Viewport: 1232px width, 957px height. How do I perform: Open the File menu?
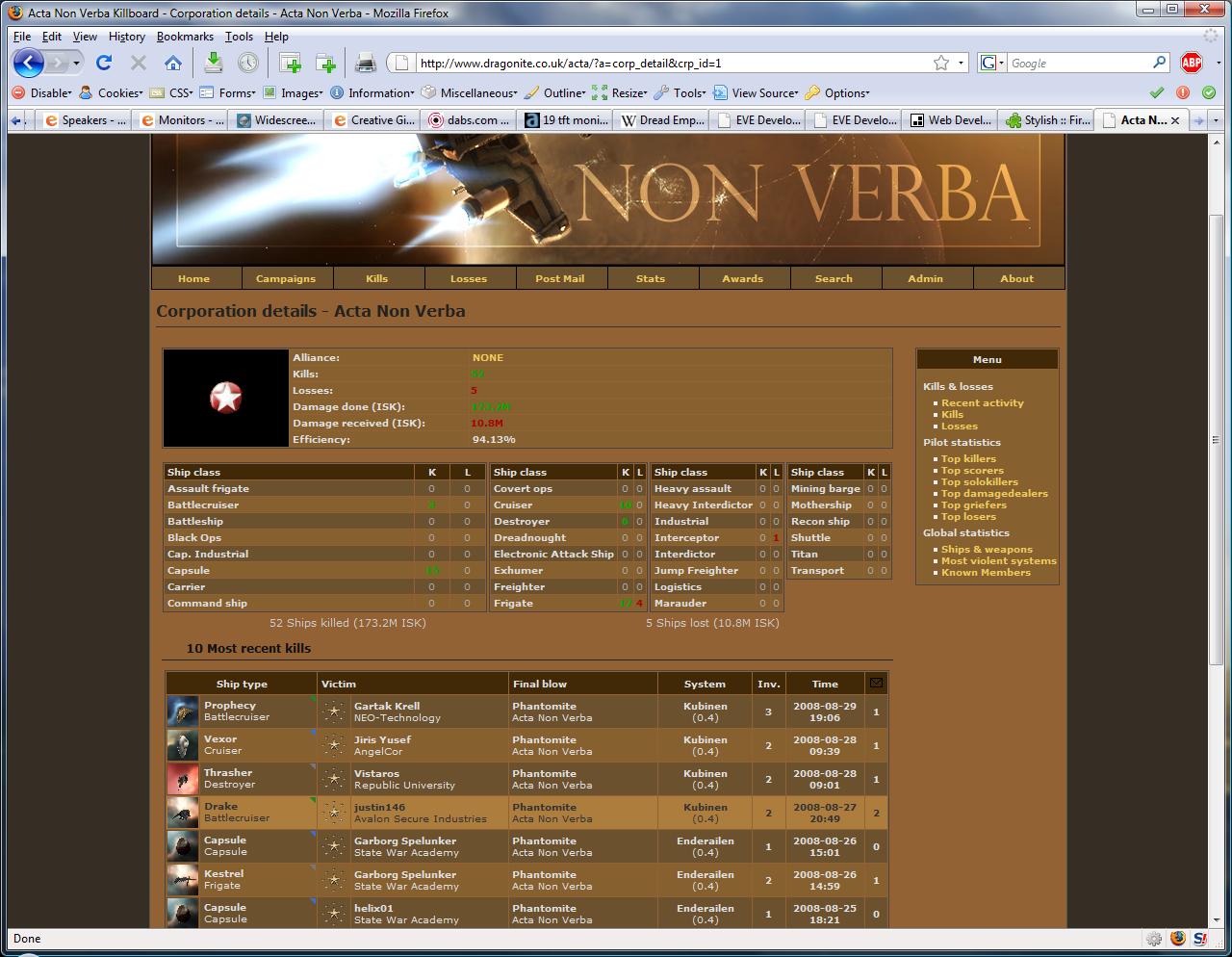[x=22, y=37]
